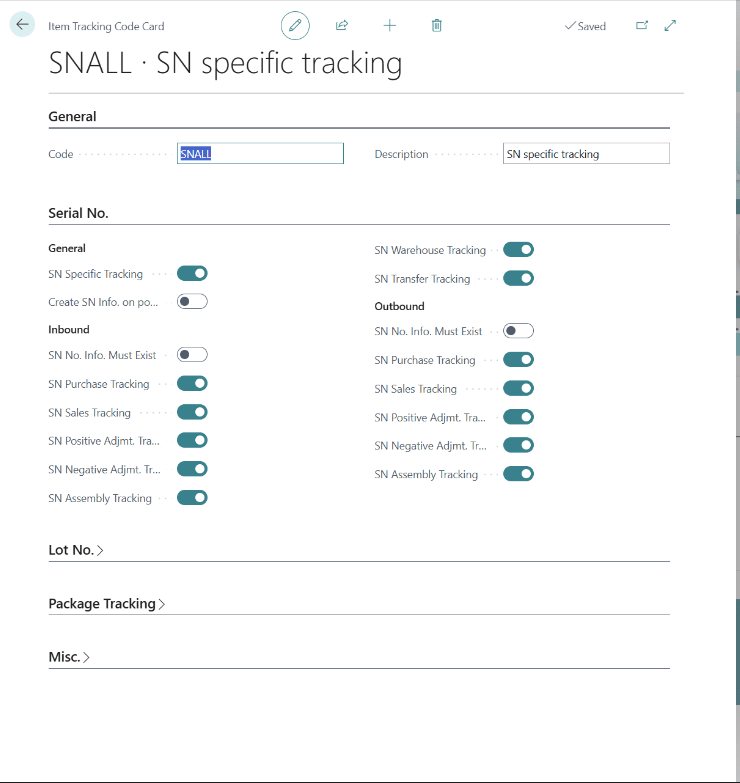Enable Outbound SN No. Info. Must Exist
The height and width of the screenshot is (783, 740).
pos(518,331)
